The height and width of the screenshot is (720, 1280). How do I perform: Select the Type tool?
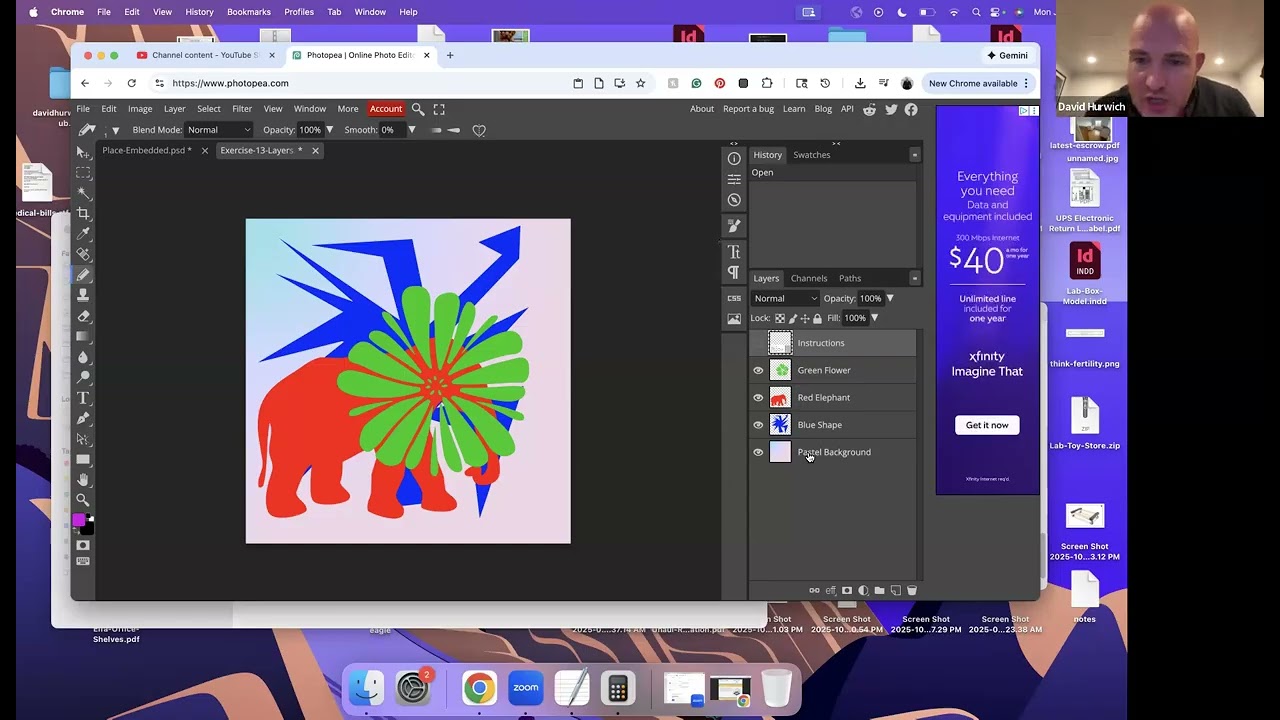click(x=83, y=398)
